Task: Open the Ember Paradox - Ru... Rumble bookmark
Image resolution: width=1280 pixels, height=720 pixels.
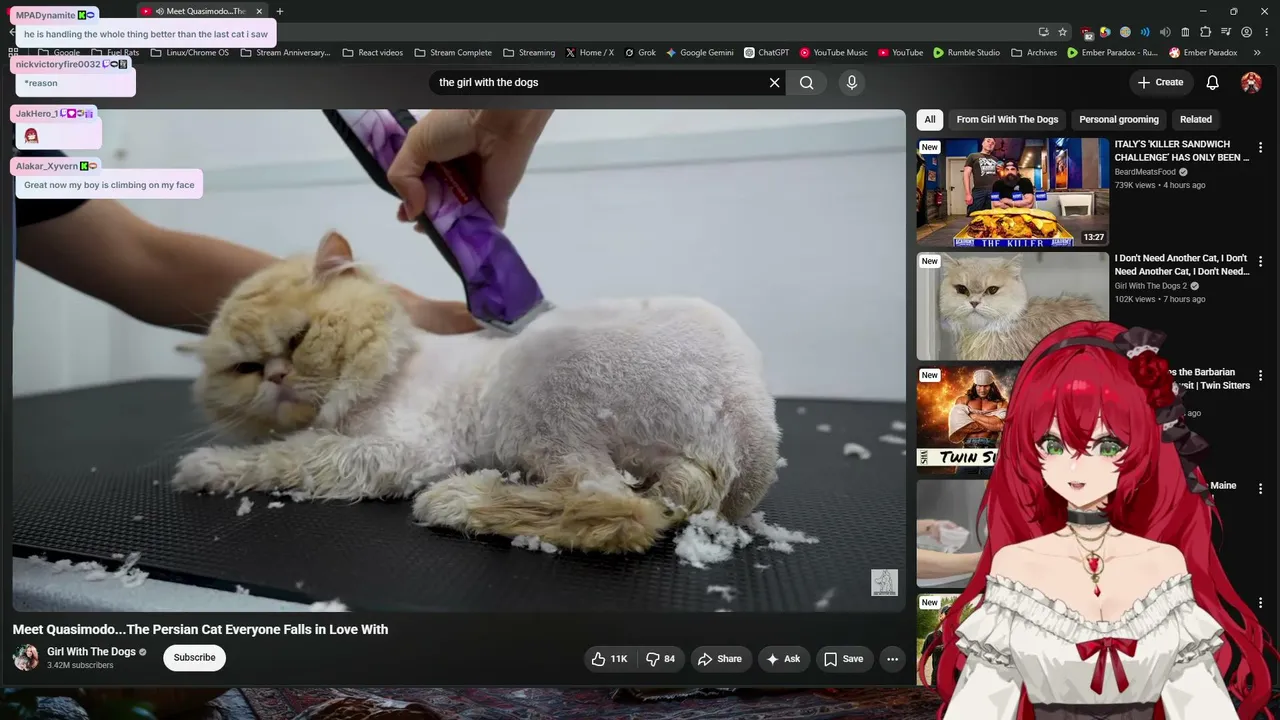Action: coord(1112,53)
